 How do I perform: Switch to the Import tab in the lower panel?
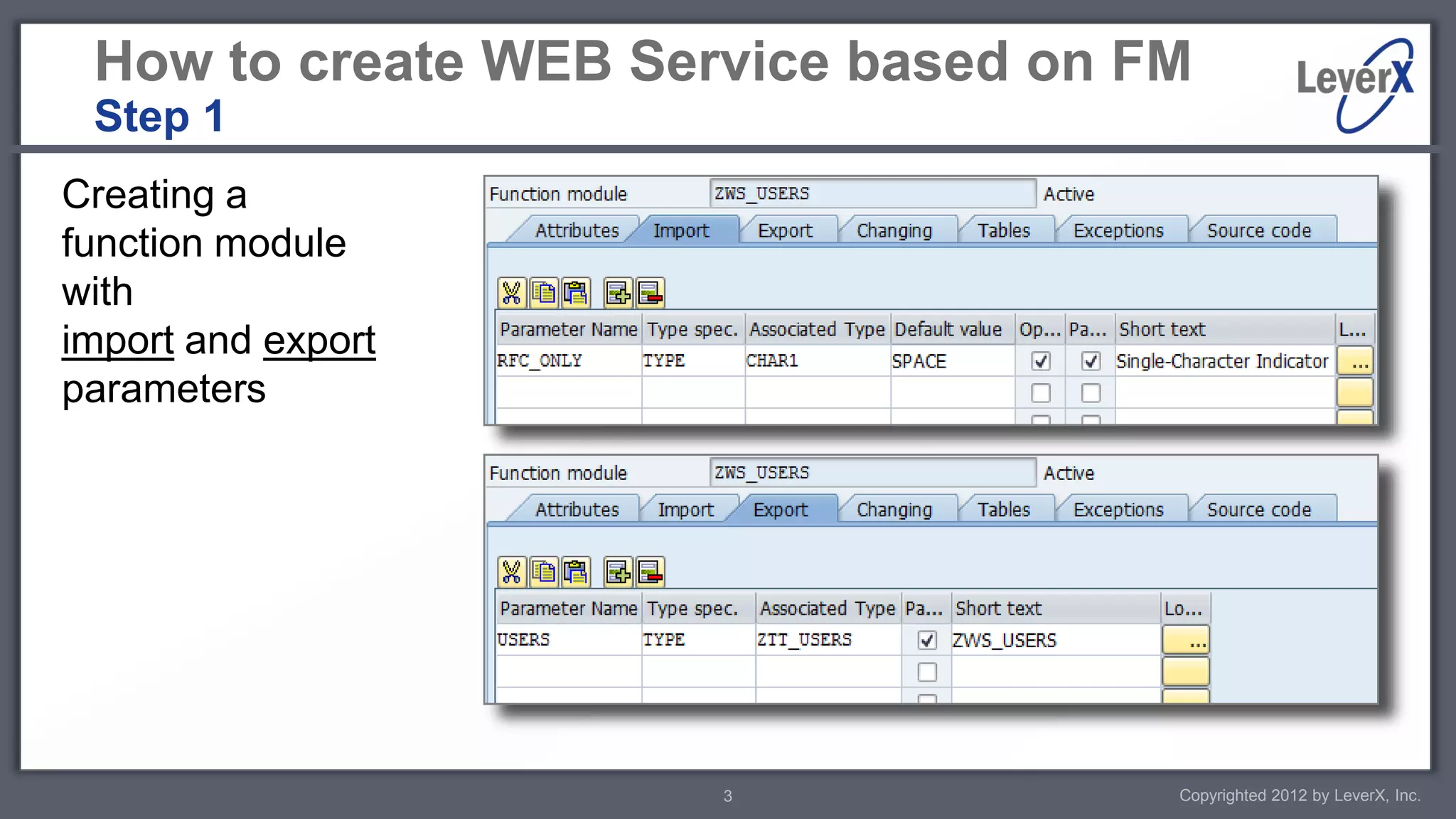pyautogui.click(x=685, y=510)
